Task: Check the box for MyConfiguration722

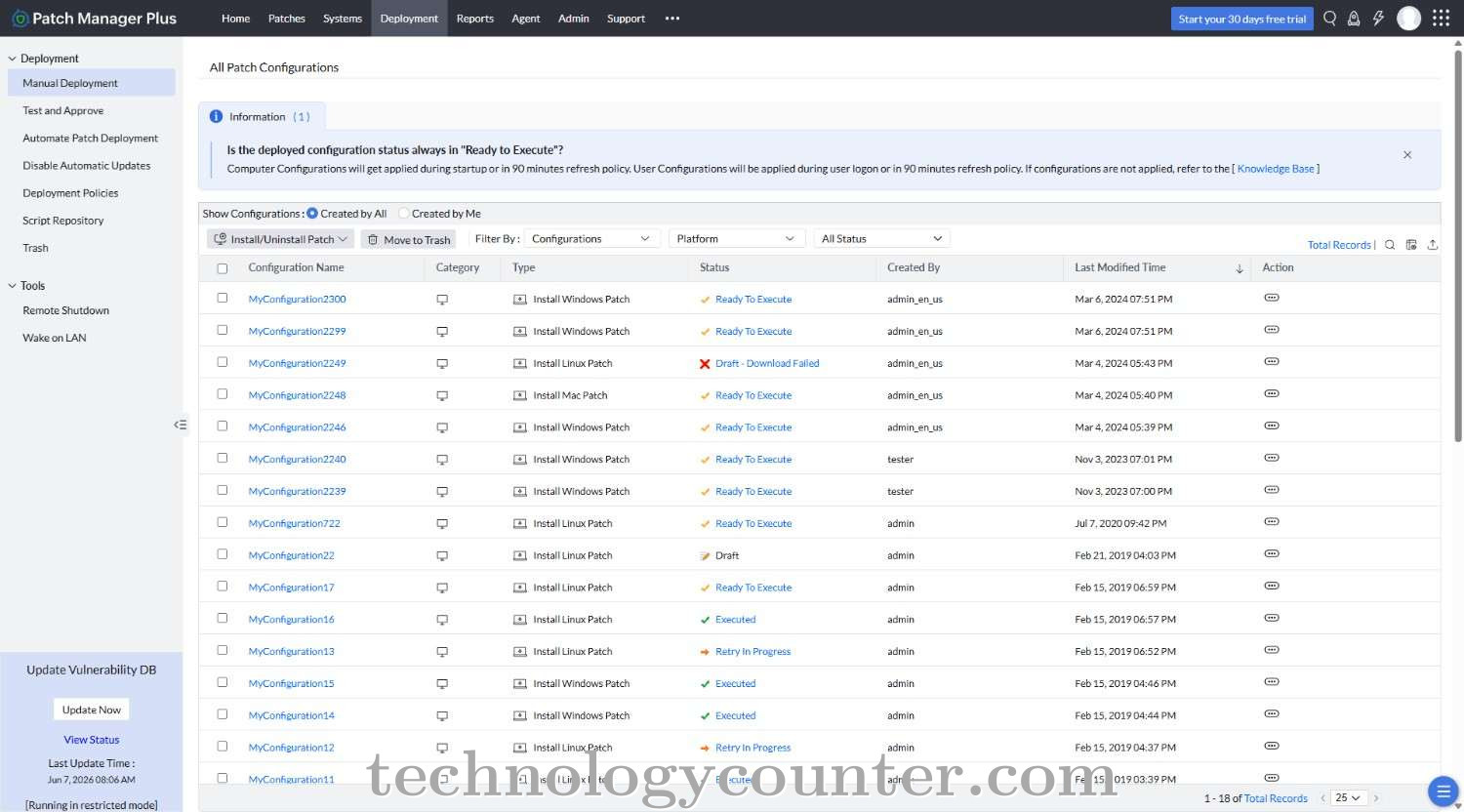Action: click(x=223, y=522)
